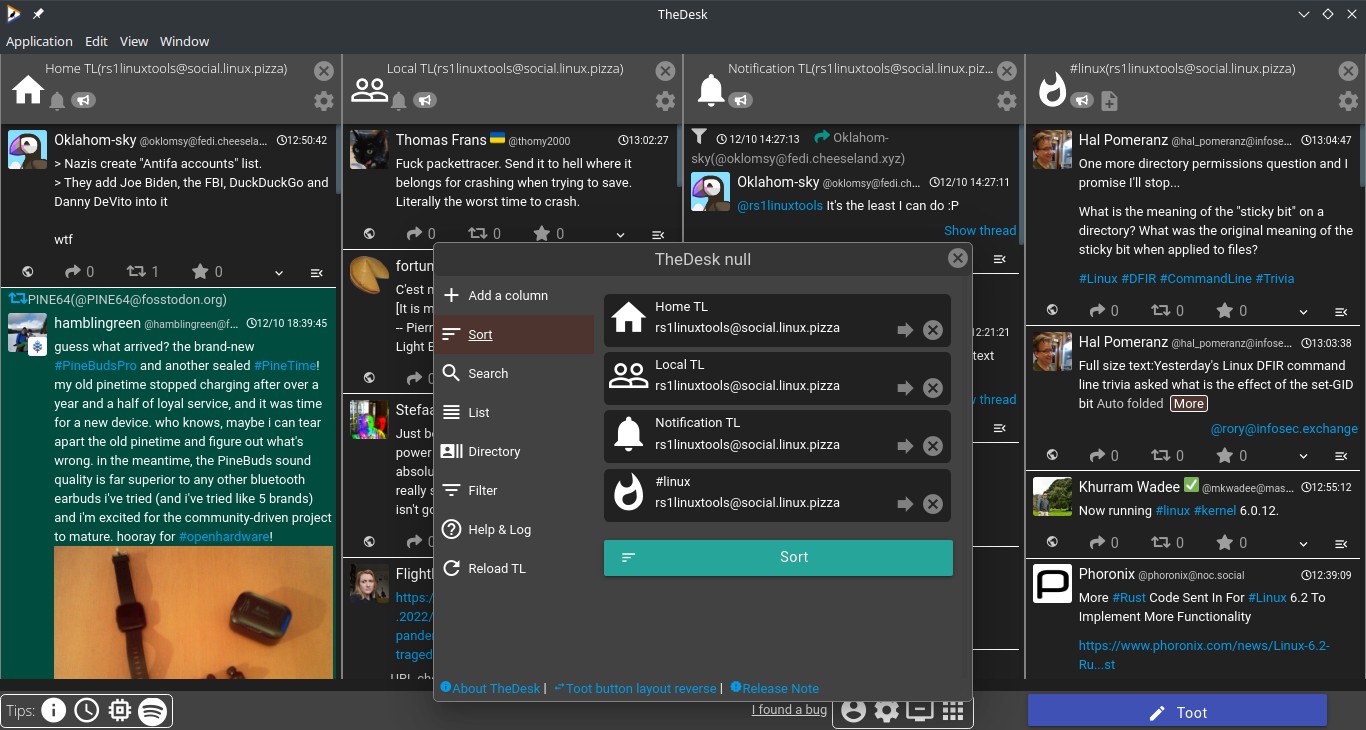Click the blue Toot compose button
Viewport: 1366px width, 730px height.
tap(1177, 712)
